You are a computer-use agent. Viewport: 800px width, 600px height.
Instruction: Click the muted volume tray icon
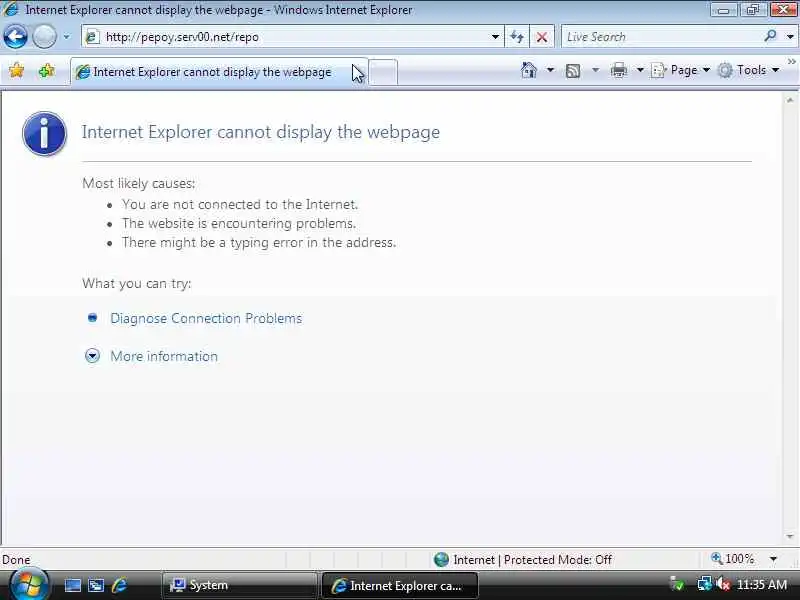pos(722,584)
